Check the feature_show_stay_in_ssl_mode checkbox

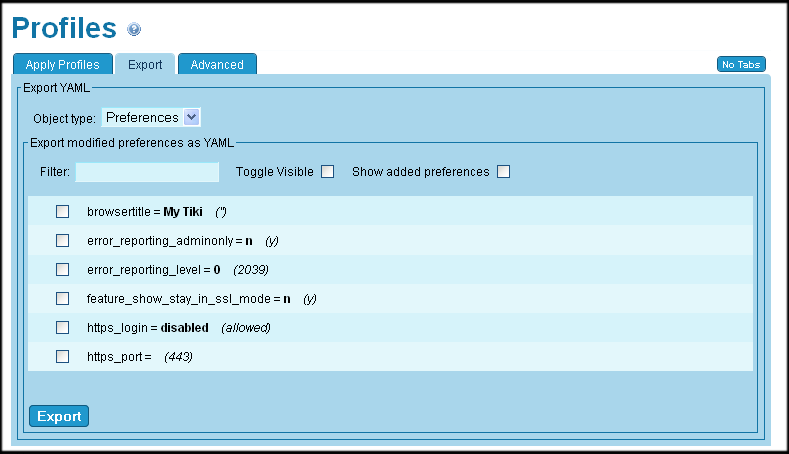point(62,298)
